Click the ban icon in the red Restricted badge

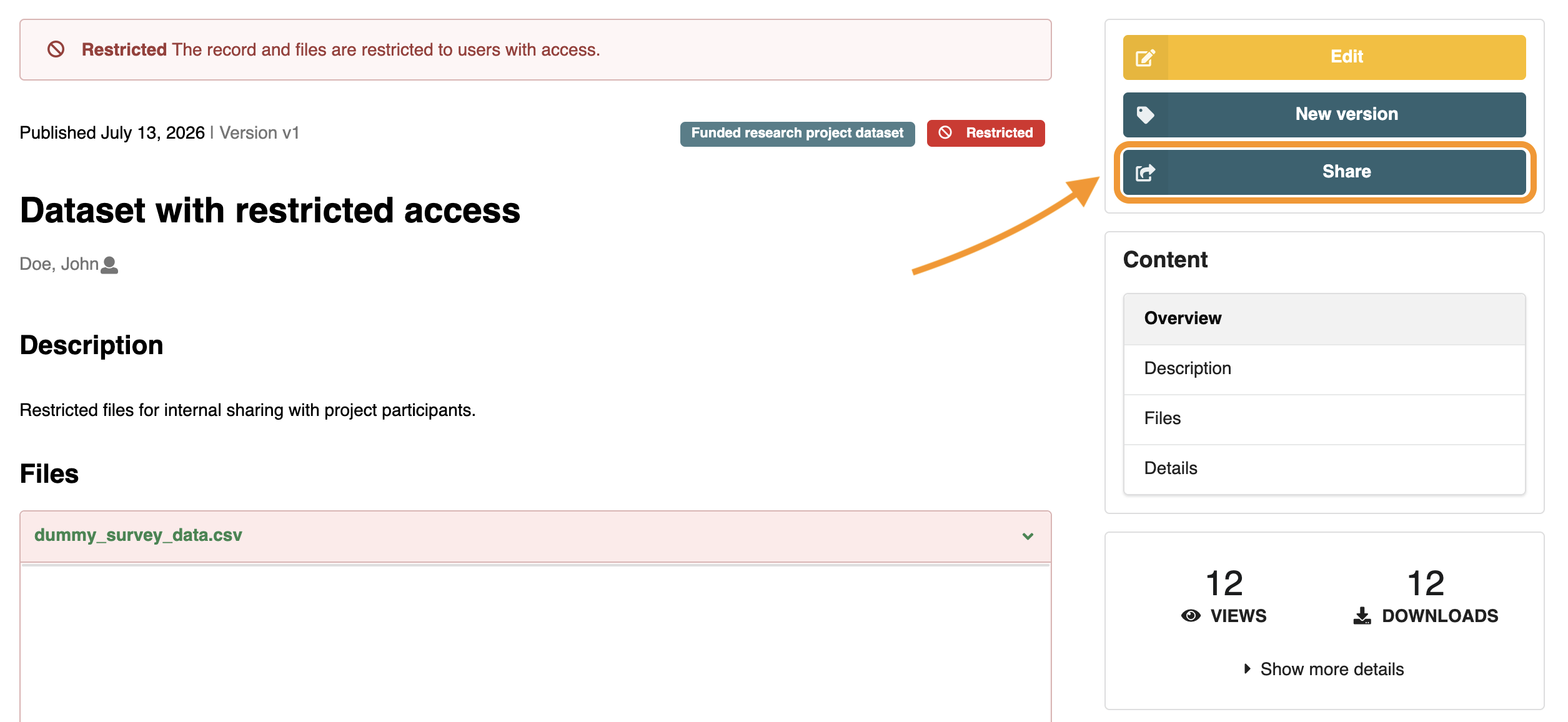point(945,132)
